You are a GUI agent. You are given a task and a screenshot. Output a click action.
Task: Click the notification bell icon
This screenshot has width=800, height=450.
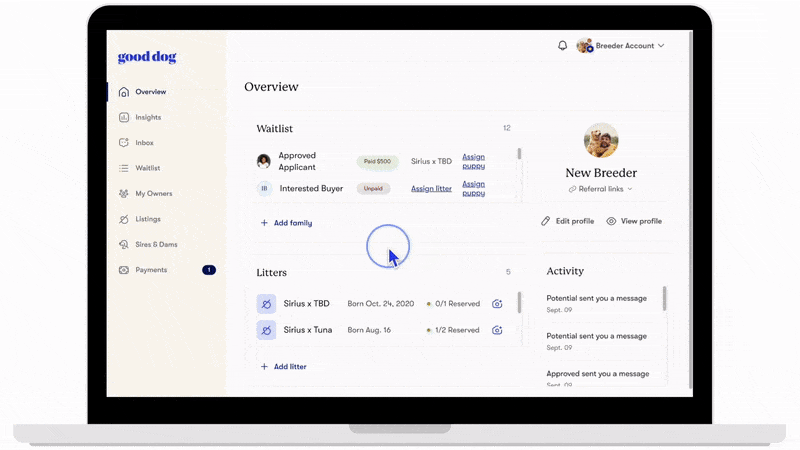click(x=562, y=46)
